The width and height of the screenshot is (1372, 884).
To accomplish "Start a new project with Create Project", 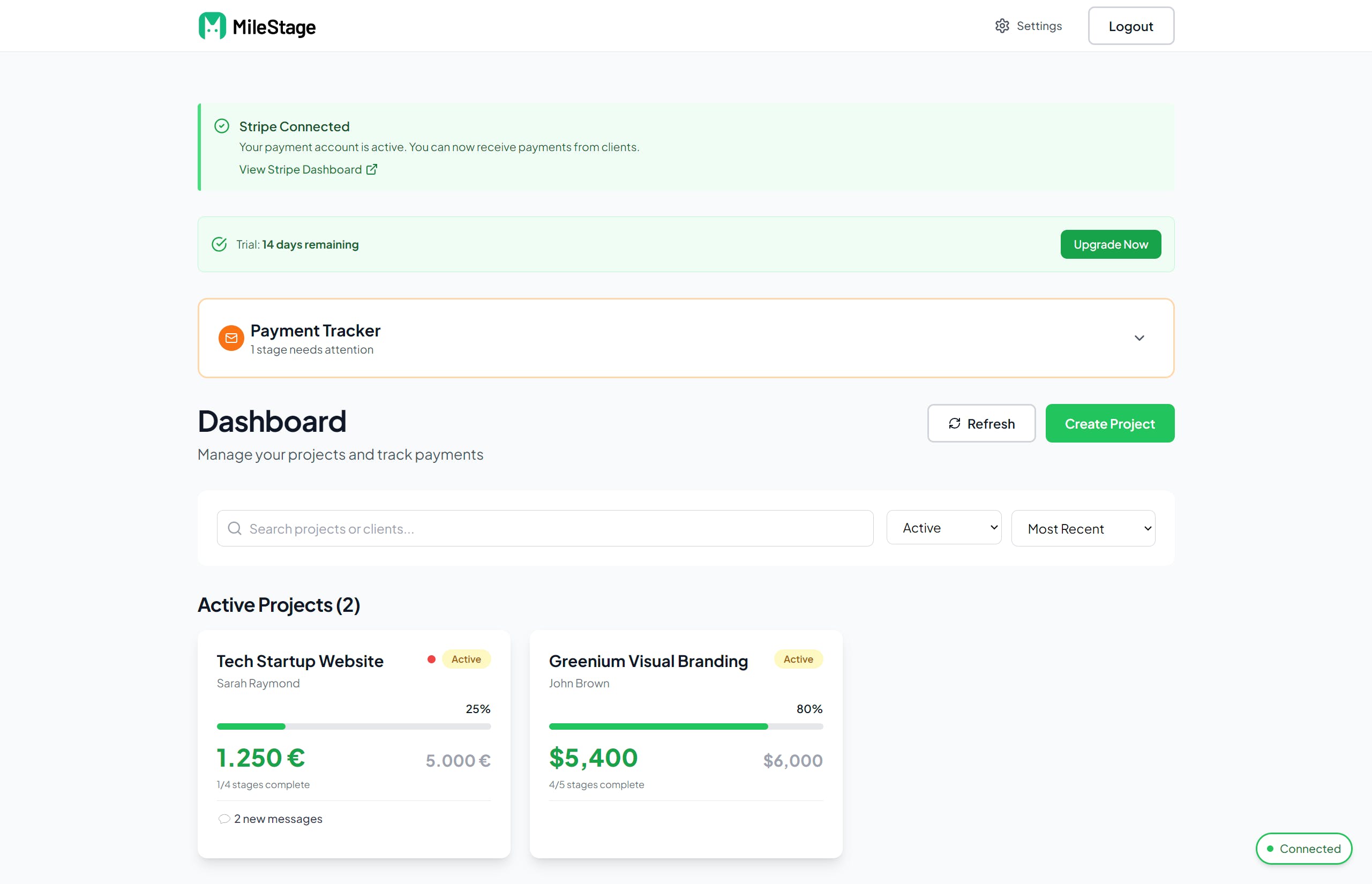I will click(x=1109, y=424).
